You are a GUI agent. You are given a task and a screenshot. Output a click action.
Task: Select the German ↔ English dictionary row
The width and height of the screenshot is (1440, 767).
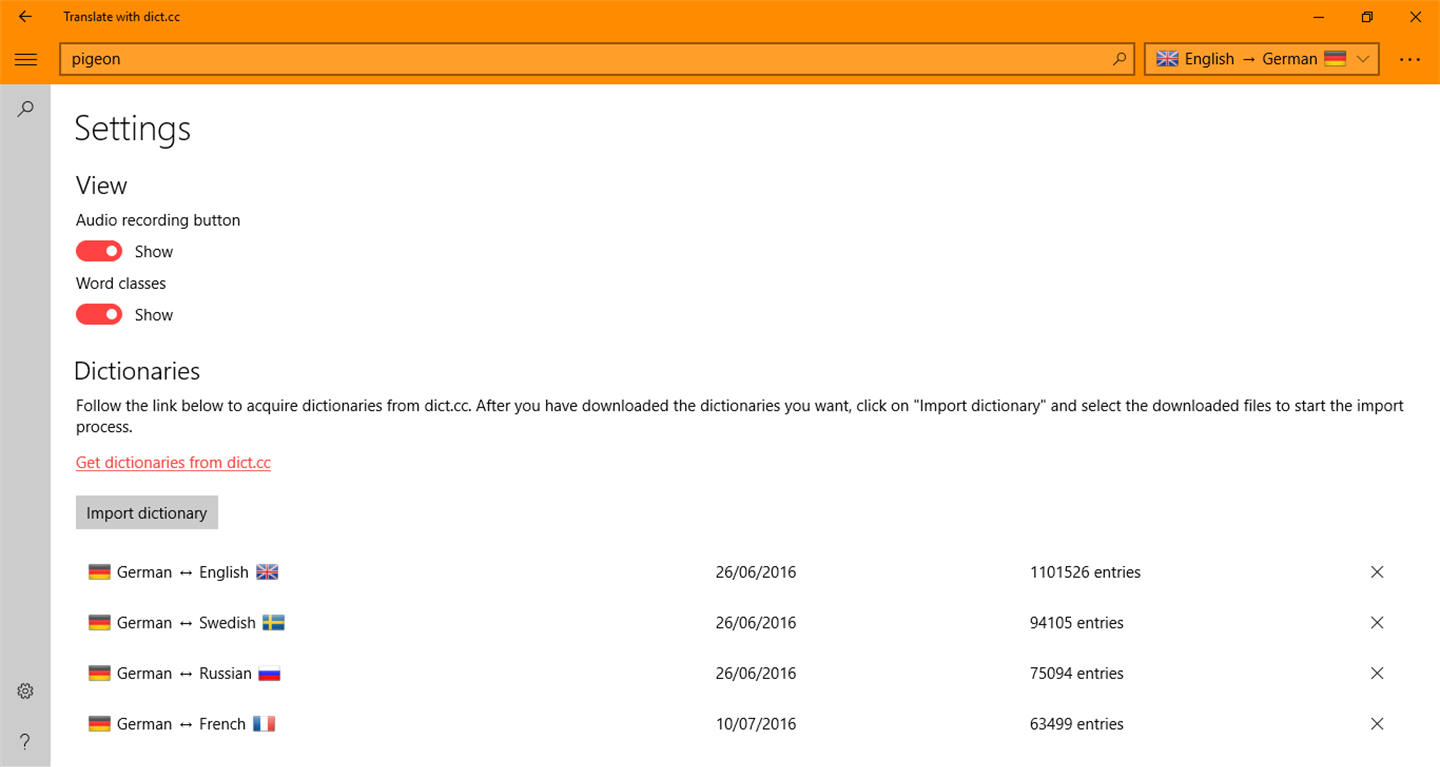click(x=739, y=572)
